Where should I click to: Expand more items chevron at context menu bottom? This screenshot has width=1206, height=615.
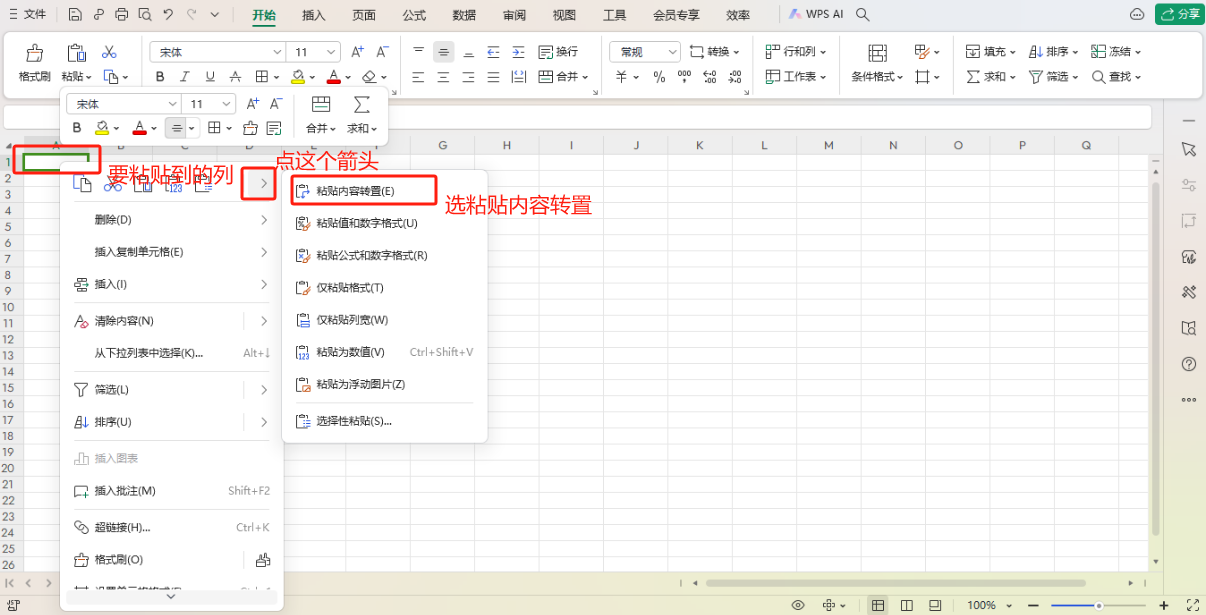pyautogui.click(x=170, y=596)
